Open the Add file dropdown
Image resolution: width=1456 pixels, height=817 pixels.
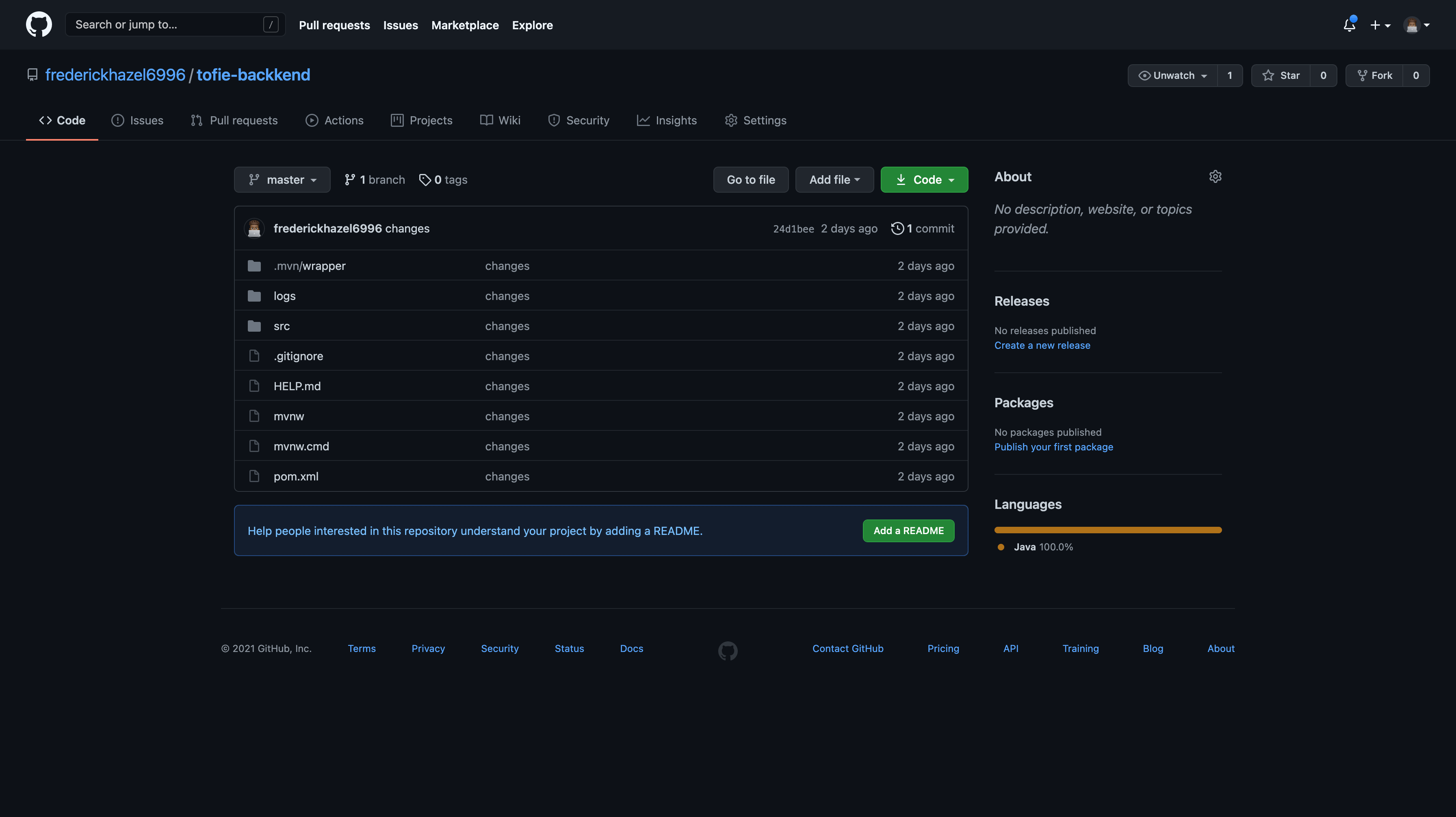point(834,180)
